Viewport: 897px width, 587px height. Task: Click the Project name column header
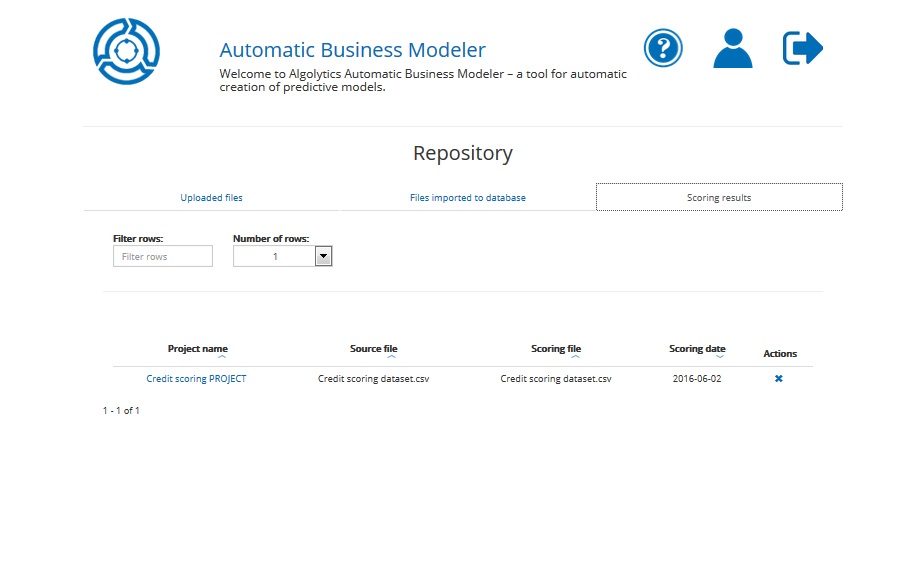click(x=197, y=348)
